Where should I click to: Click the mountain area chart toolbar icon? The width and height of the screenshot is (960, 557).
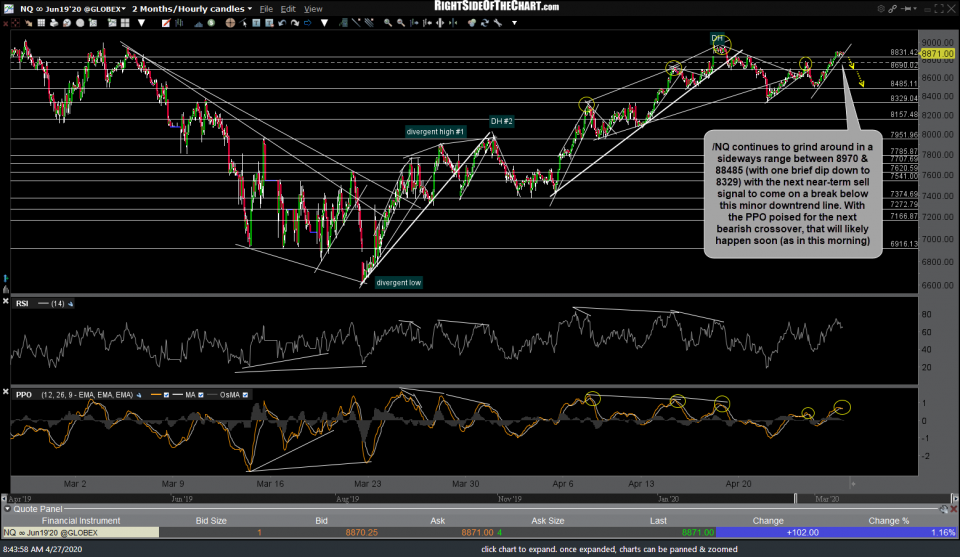point(198,23)
